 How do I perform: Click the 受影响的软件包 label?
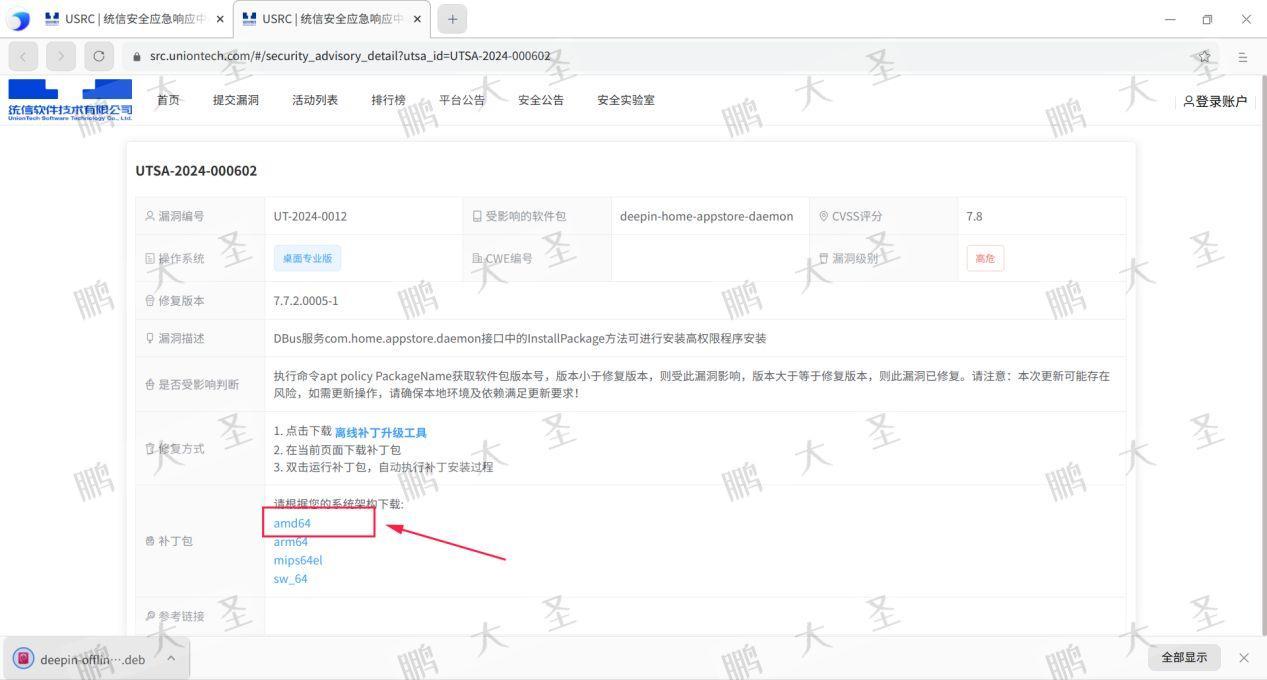[x=526, y=216]
